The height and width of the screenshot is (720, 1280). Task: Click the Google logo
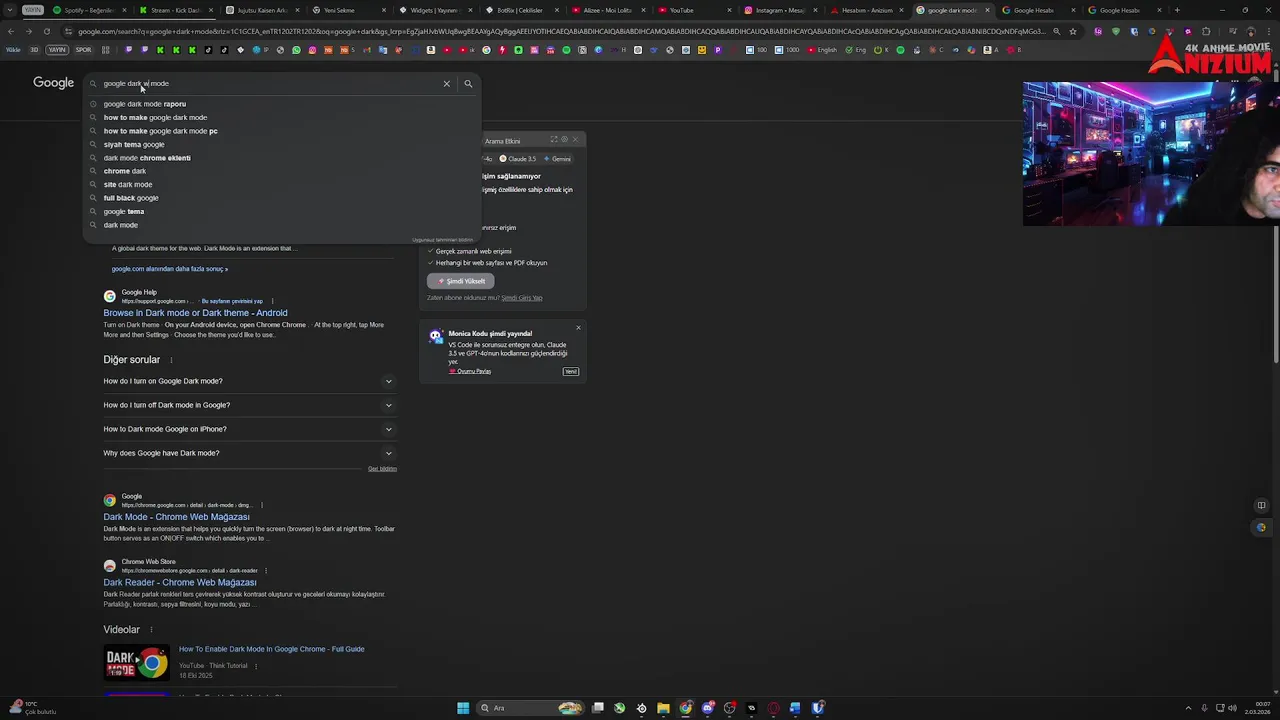[54, 83]
